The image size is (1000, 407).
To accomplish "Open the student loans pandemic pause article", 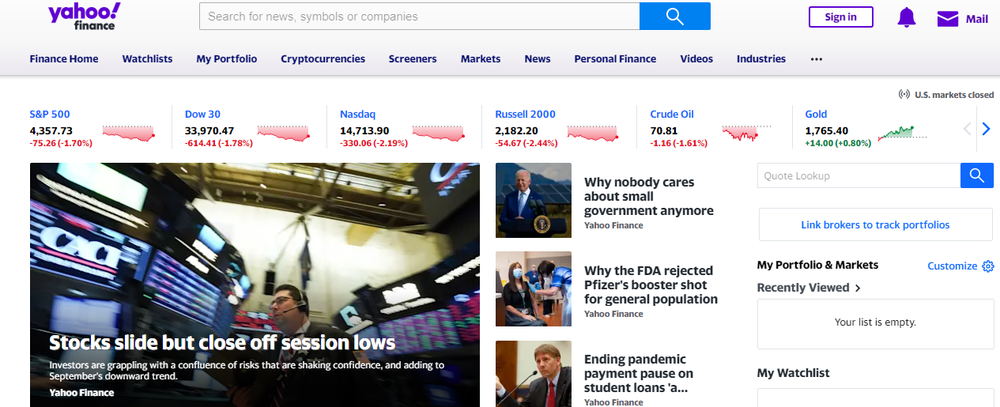I will pyautogui.click(x=638, y=373).
